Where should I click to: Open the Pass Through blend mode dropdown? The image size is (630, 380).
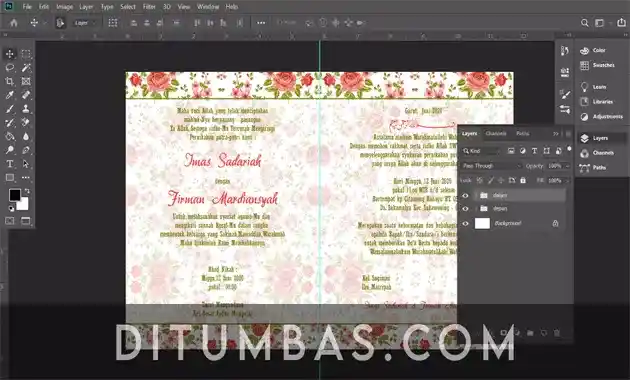(x=491, y=166)
